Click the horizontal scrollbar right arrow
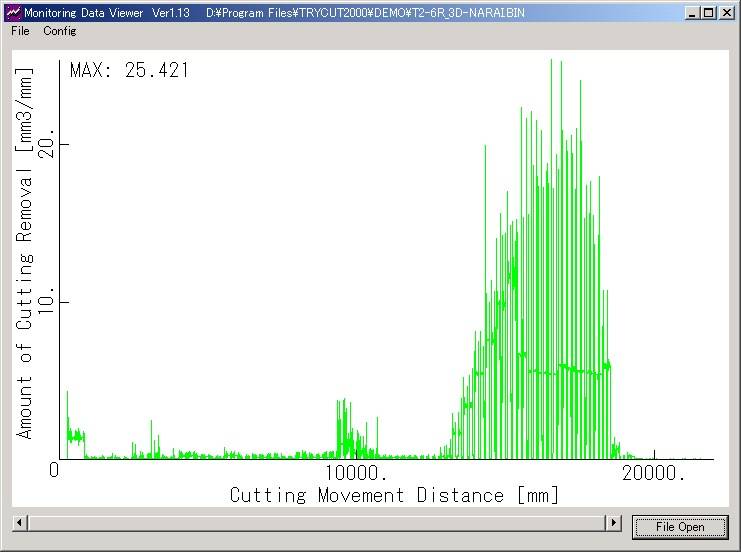Viewport: 741px width, 552px height. 613,523
